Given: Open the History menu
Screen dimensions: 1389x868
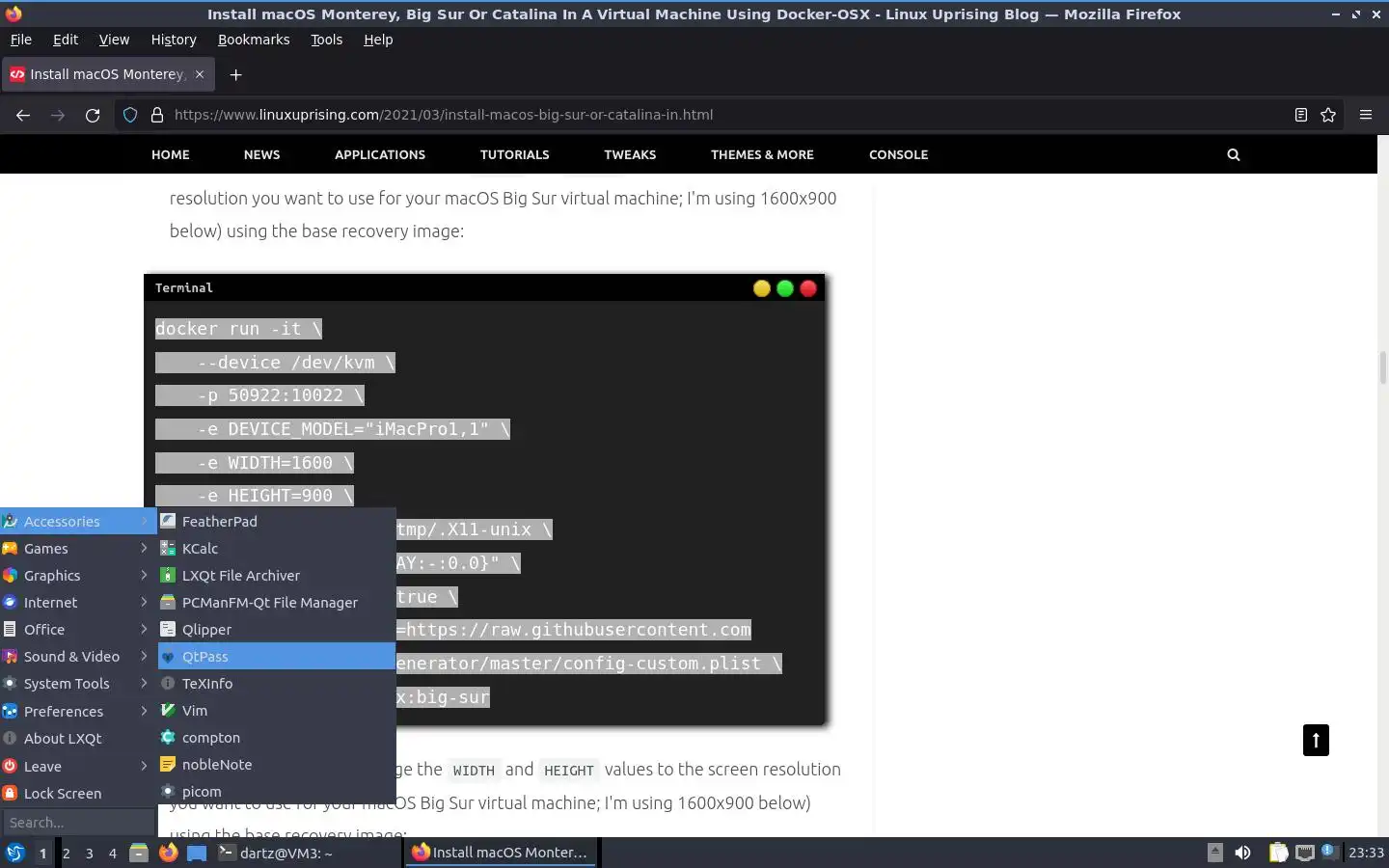Looking at the screenshot, I should tap(174, 40).
